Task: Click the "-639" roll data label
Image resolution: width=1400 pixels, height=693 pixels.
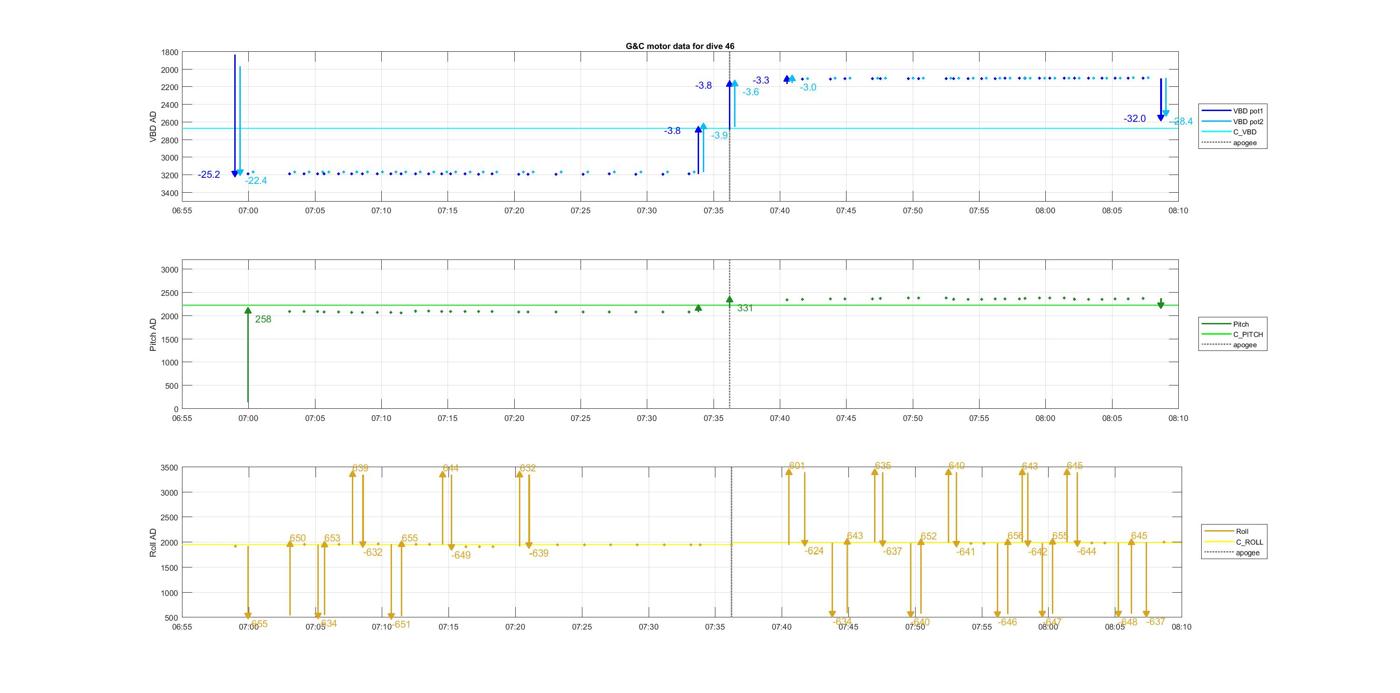Action: (x=539, y=554)
